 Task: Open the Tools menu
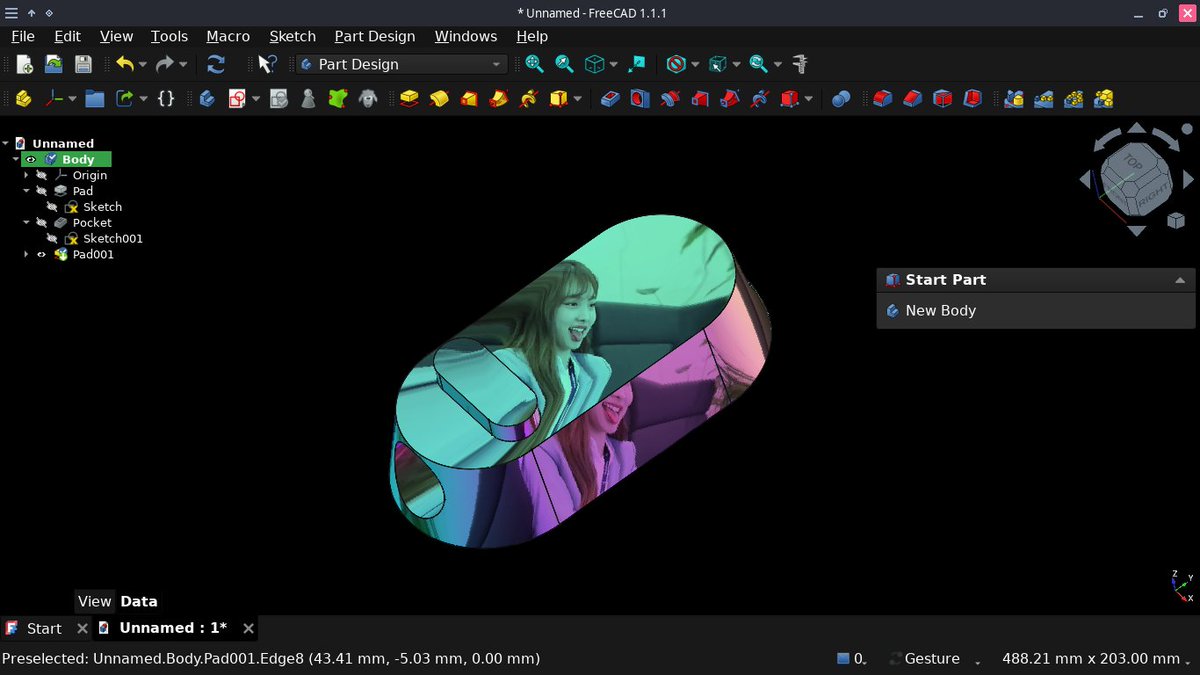click(169, 36)
